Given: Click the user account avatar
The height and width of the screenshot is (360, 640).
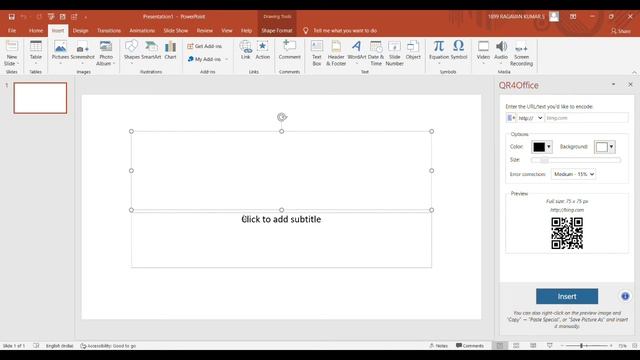Looking at the screenshot, I should [x=554, y=17].
